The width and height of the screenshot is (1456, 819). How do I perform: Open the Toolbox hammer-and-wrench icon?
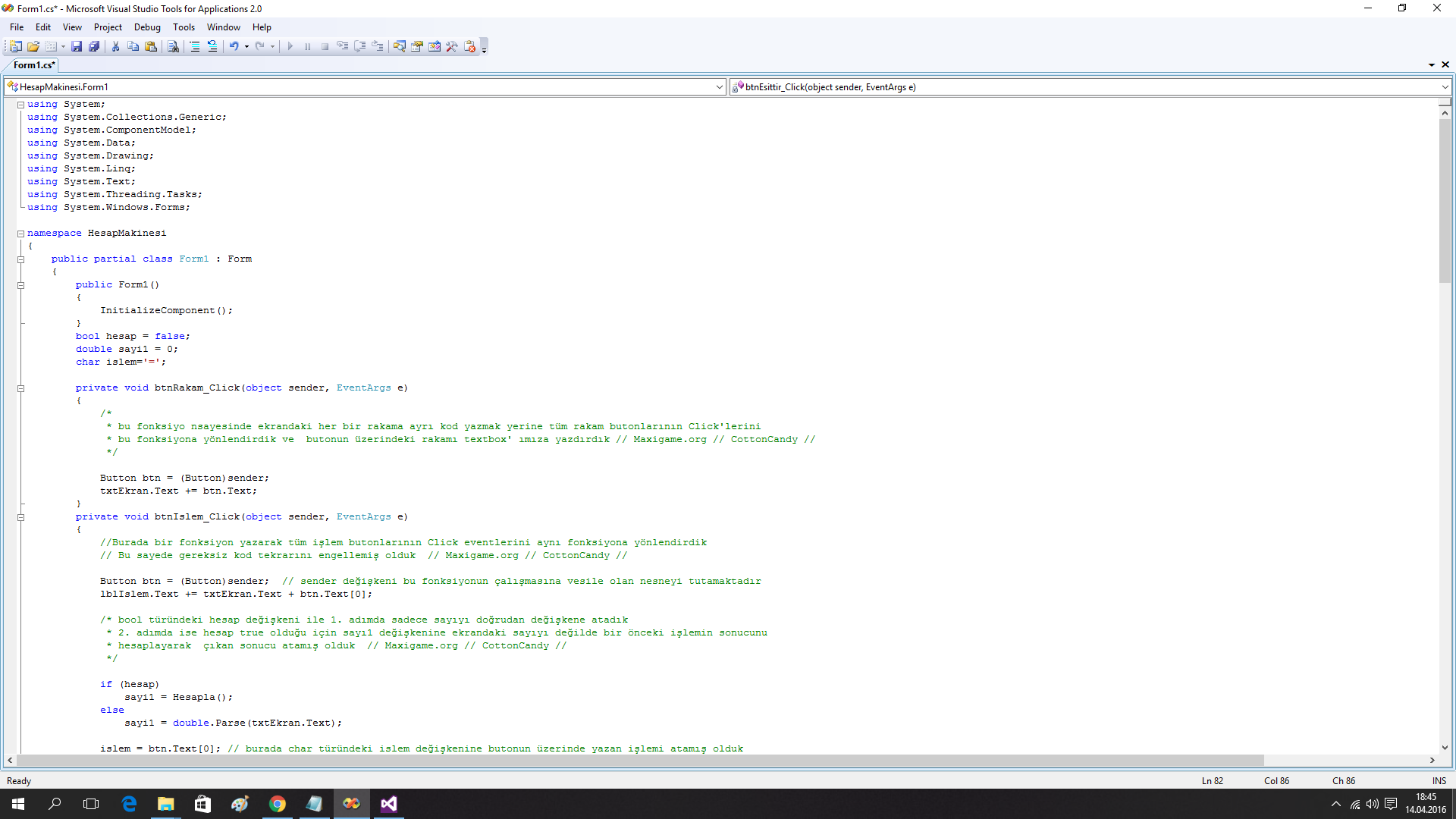pyautogui.click(x=452, y=46)
